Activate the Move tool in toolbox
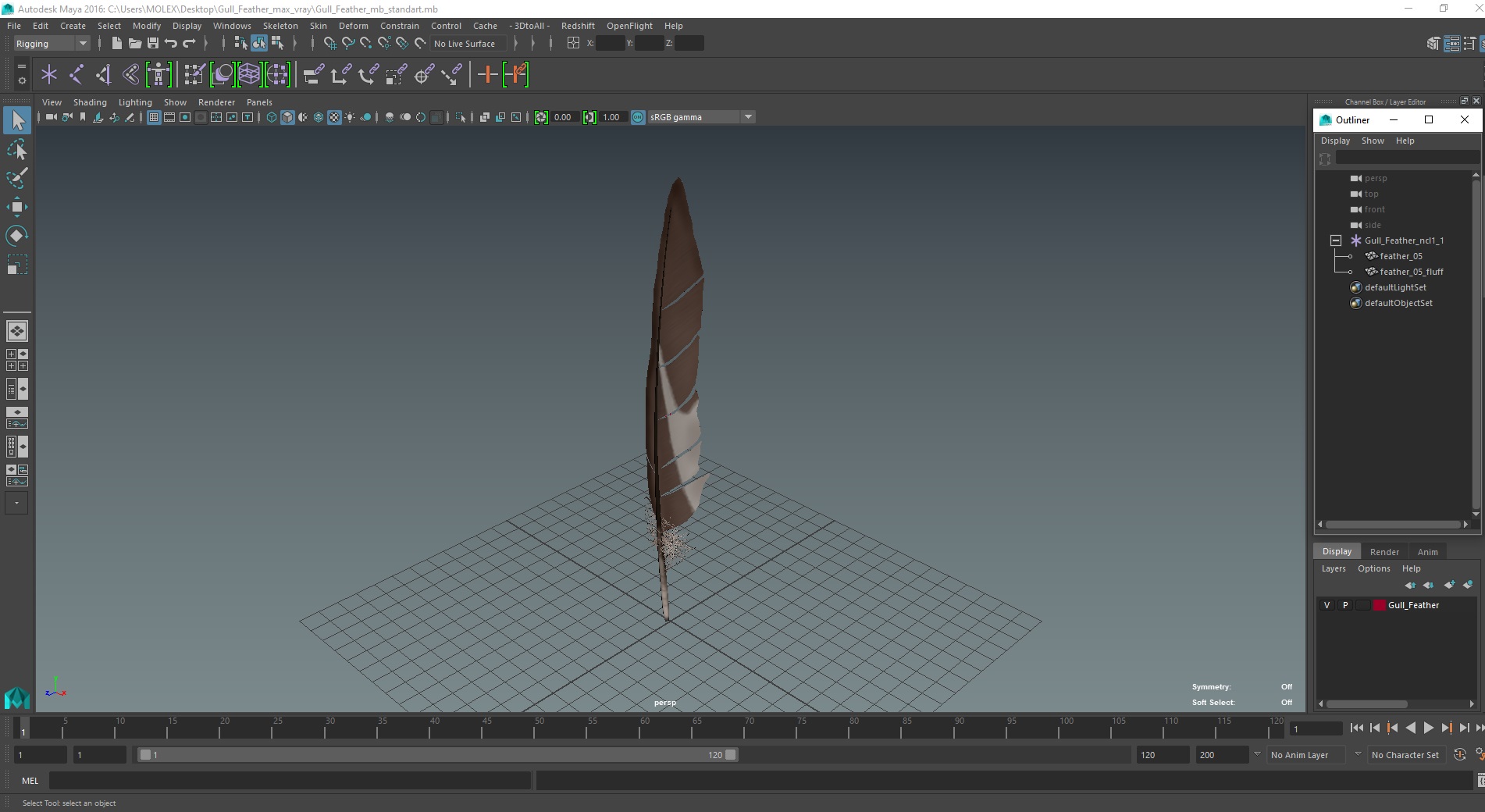 17,207
